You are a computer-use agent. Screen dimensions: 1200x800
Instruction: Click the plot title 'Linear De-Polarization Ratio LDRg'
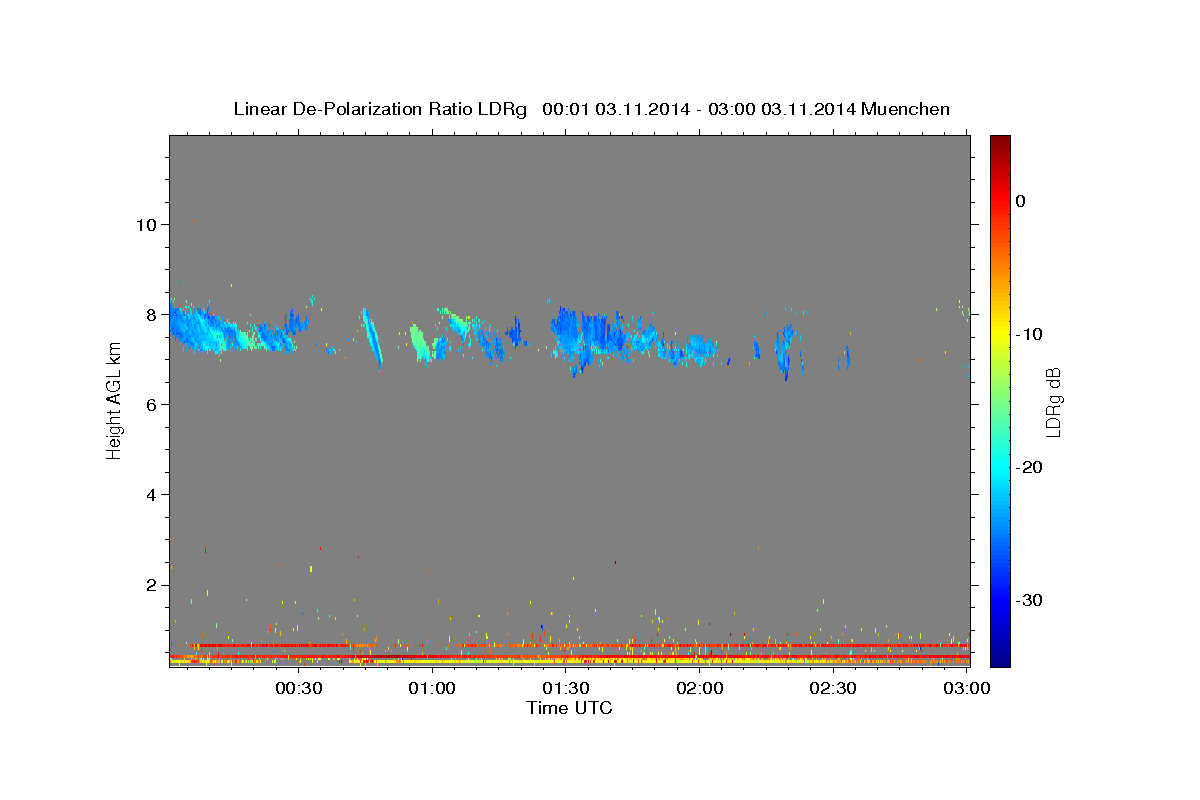pyautogui.click(x=379, y=109)
